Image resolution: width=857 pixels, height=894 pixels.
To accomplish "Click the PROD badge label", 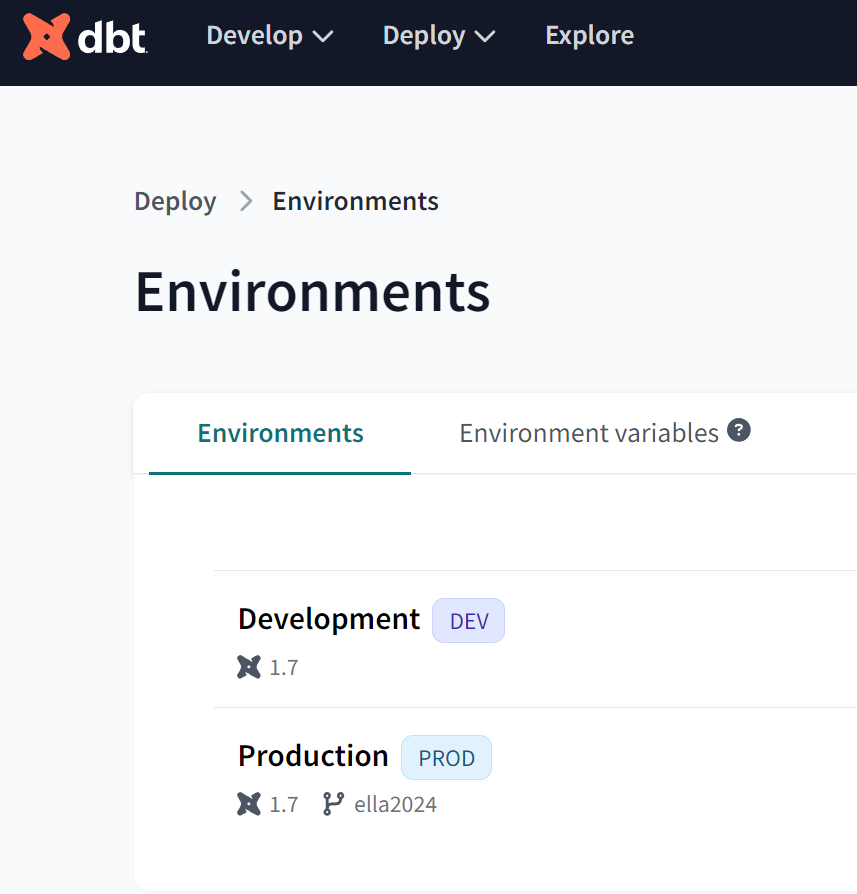I will 446,758.
